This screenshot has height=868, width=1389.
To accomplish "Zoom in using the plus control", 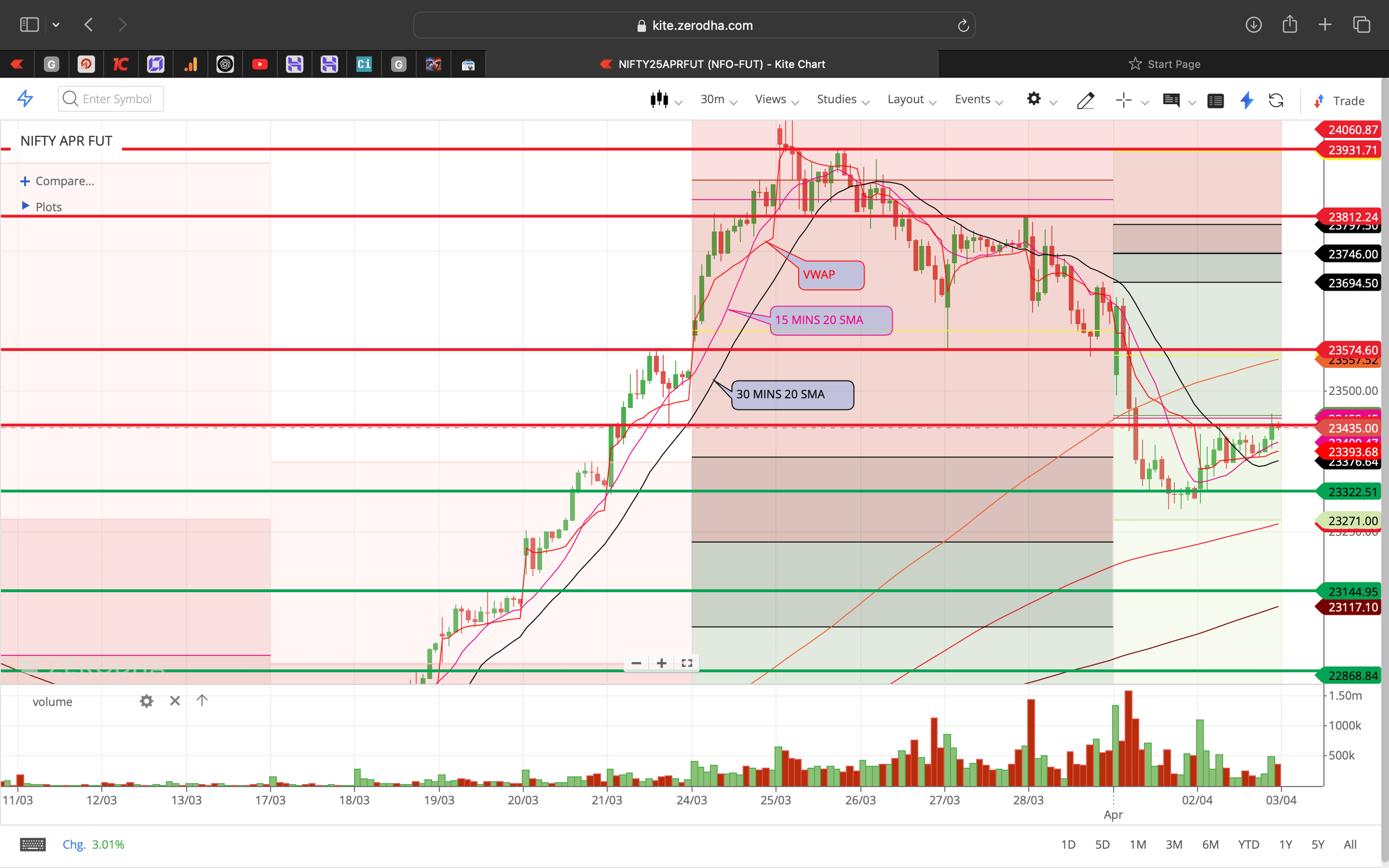I will coord(661,663).
